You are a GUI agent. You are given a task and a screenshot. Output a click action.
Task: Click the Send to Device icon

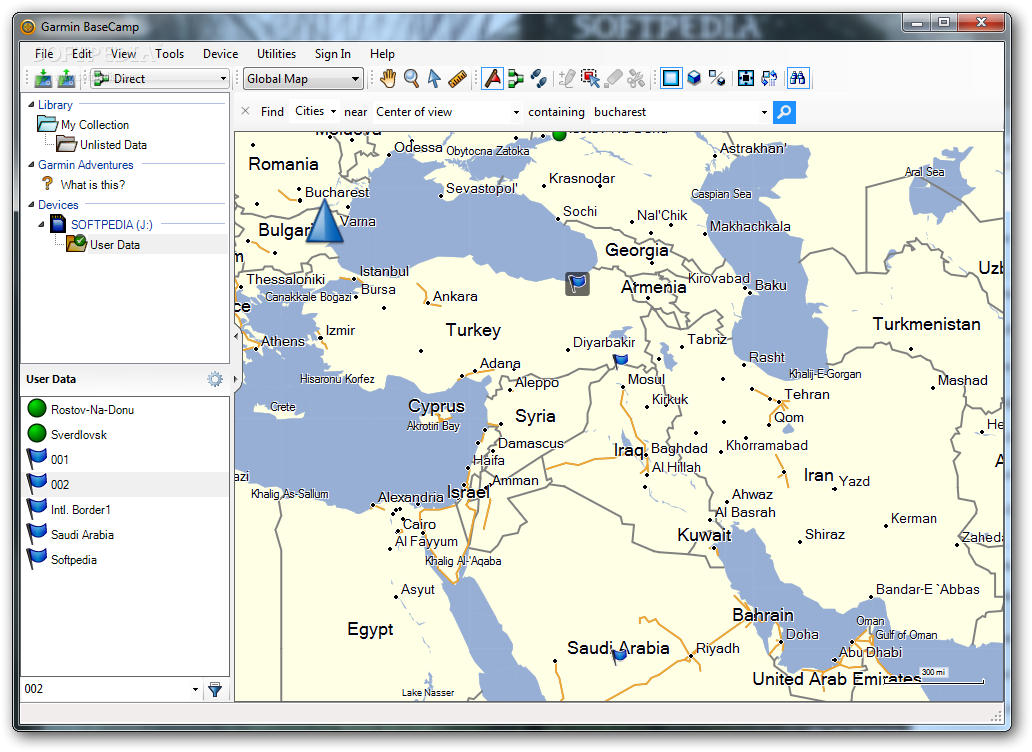(43, 78)
